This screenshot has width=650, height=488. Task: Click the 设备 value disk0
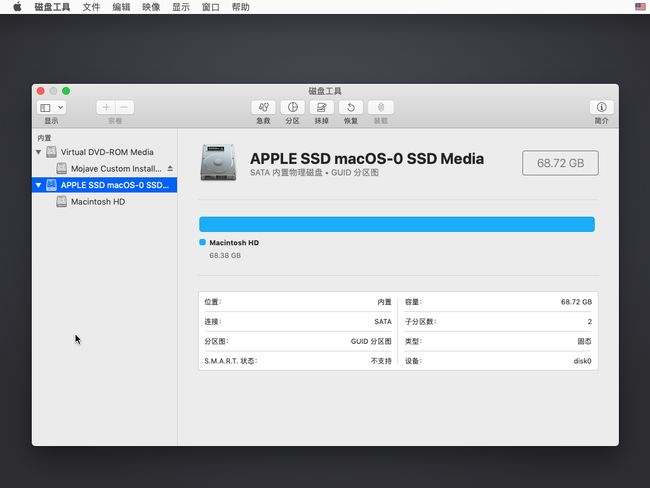click(582, 361)
